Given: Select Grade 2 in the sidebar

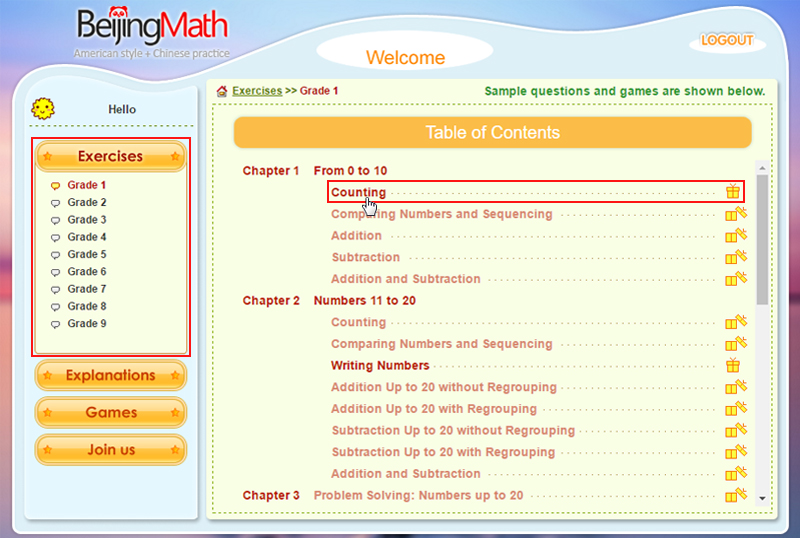Looking at the screenshot, I should [x=87, y=202].
